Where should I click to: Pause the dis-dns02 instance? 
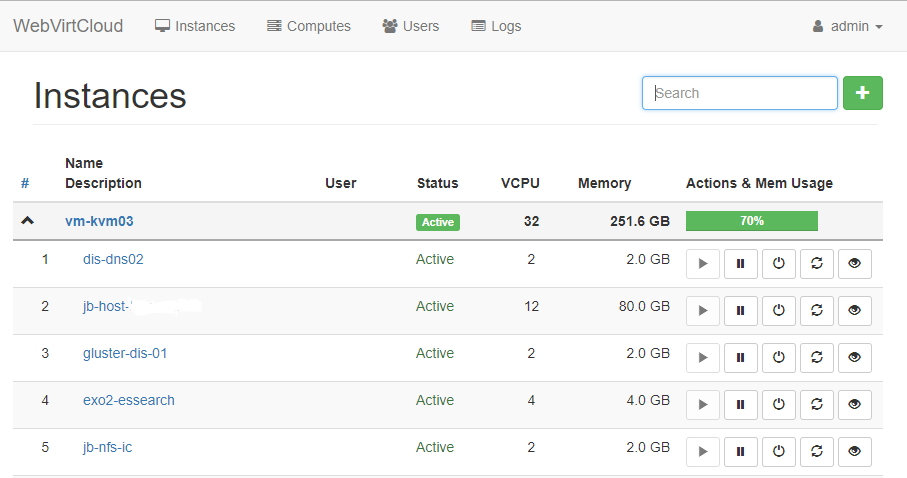coord(741,264)
